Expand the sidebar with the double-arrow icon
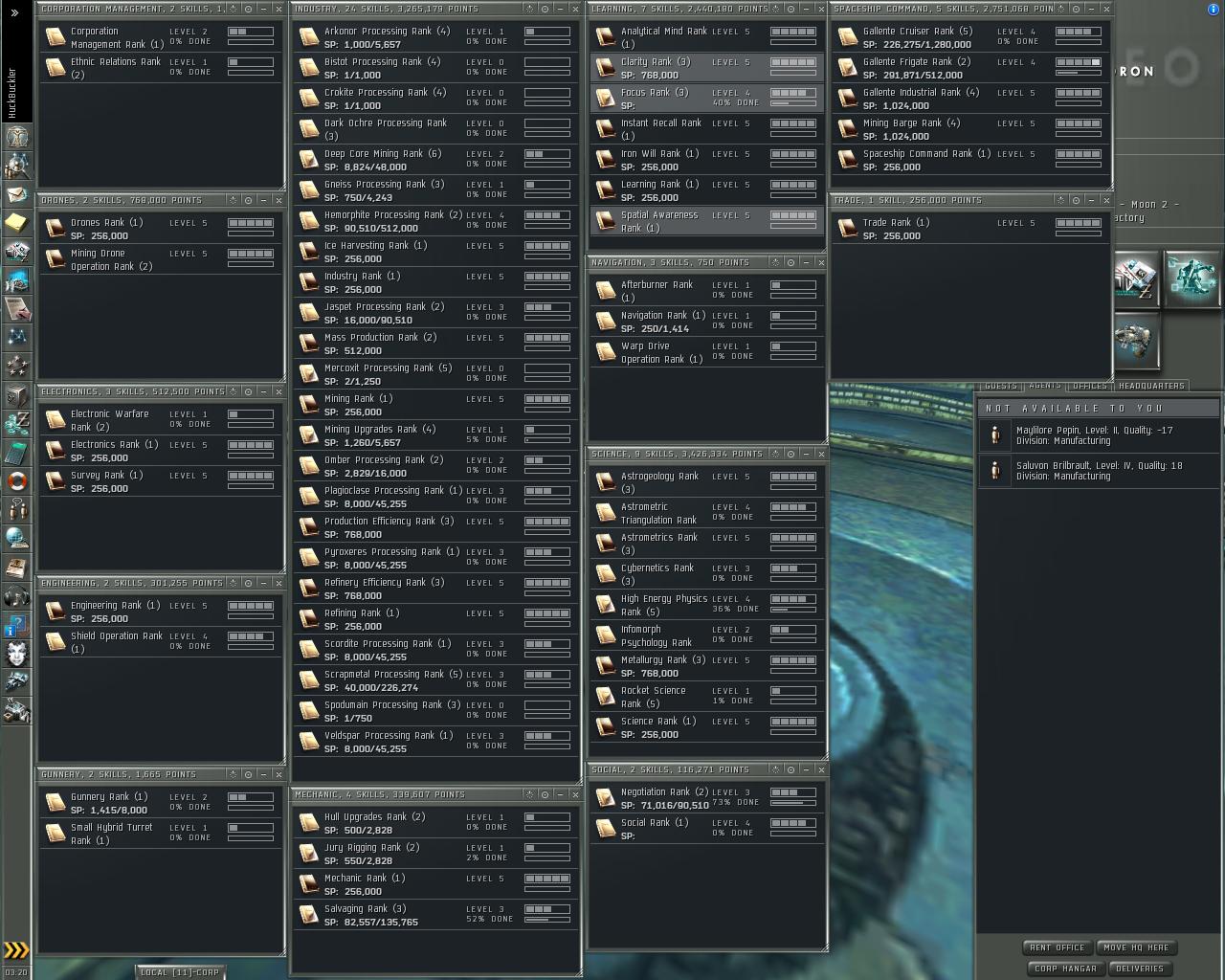The image size is (1225, 980). coord(14,12)
